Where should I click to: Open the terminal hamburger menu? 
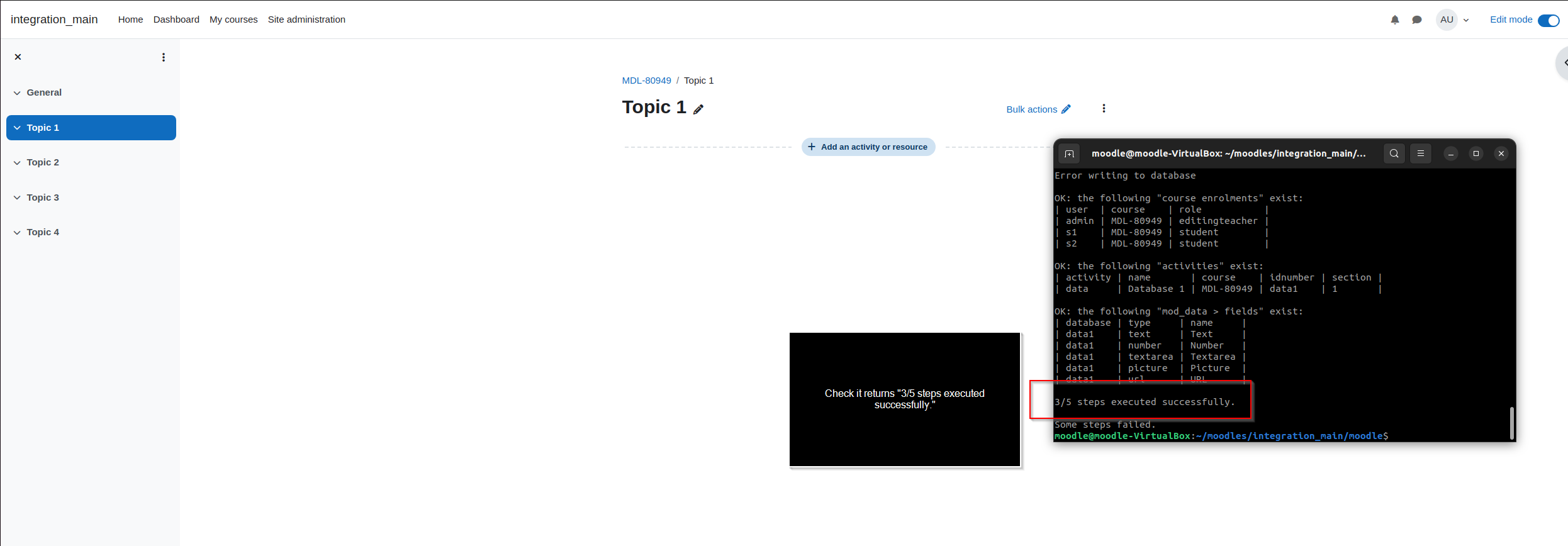click(x=1421, y=153)
